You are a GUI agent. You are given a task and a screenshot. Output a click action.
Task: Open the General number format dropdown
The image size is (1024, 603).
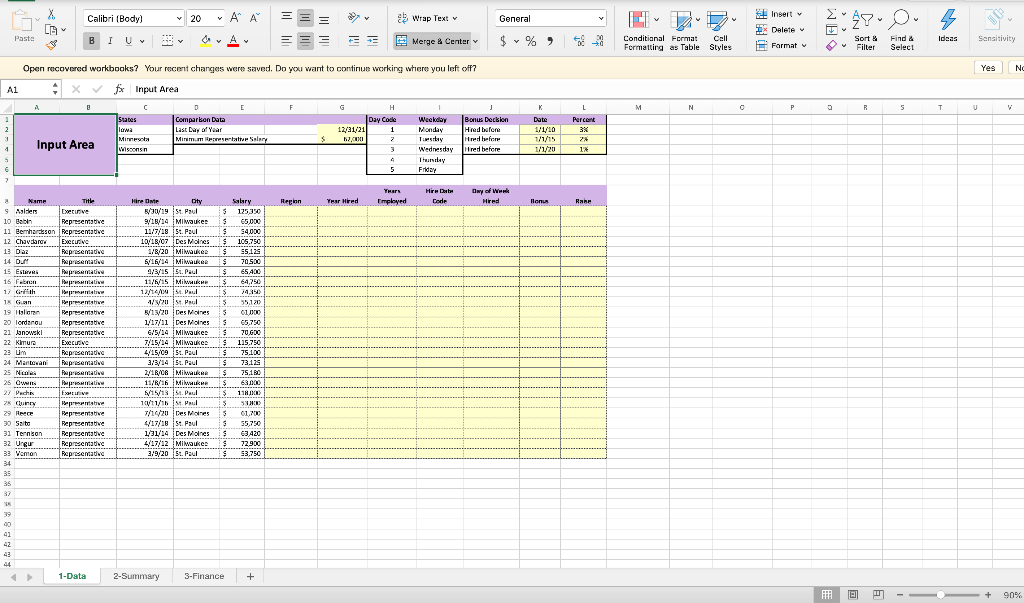pos(546,17)
